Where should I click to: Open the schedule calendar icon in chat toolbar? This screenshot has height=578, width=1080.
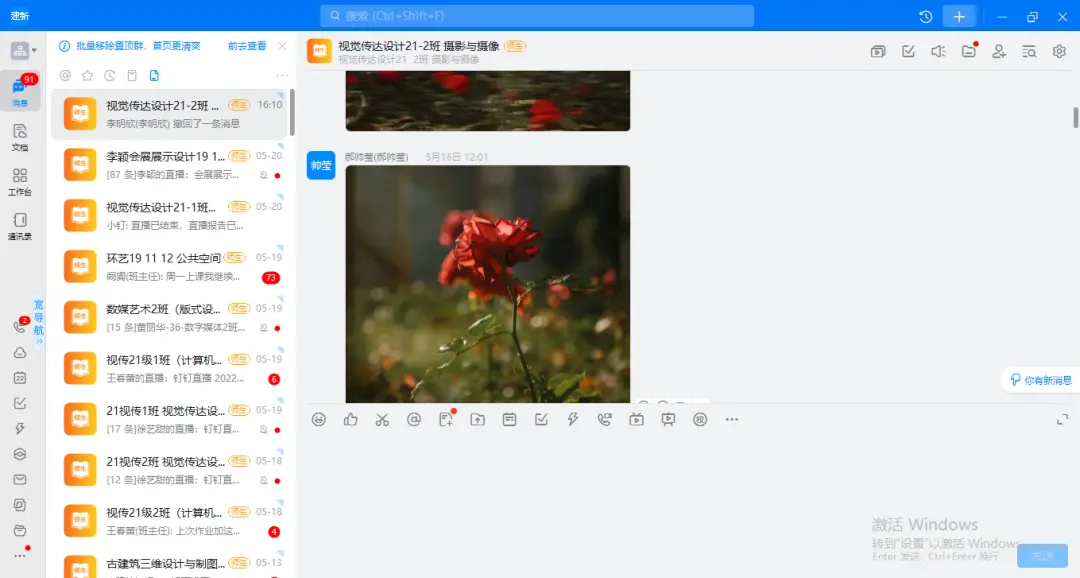pos(509,420)
